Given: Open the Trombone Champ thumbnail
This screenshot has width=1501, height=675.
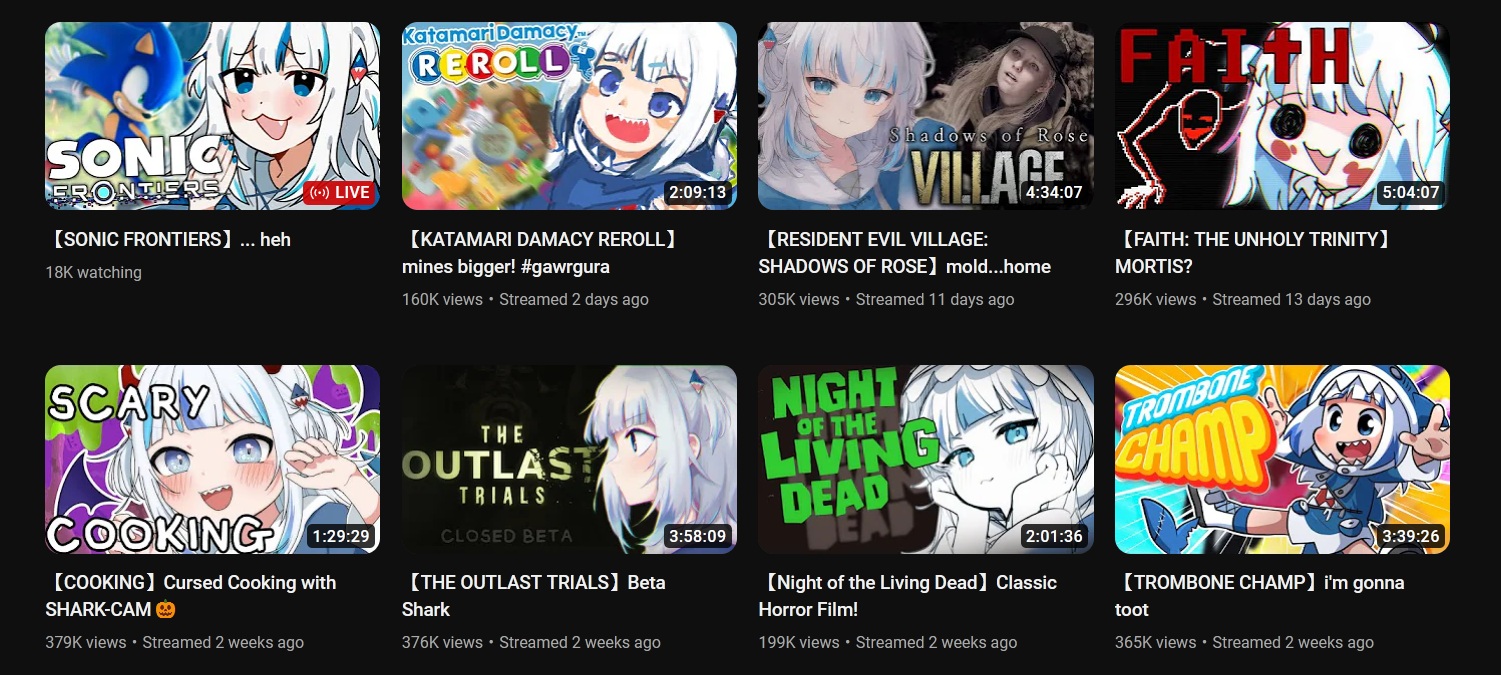Looking at the screenshot, I should tap(1282, 459).
